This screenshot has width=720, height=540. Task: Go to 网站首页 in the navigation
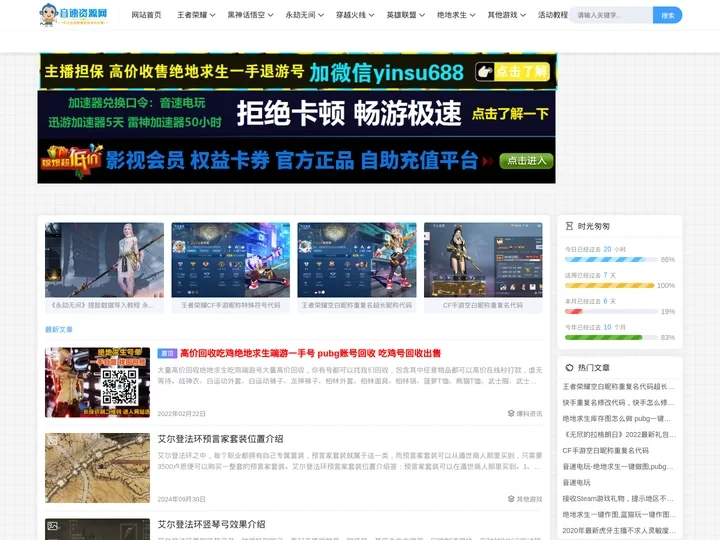tap(146, 15)
